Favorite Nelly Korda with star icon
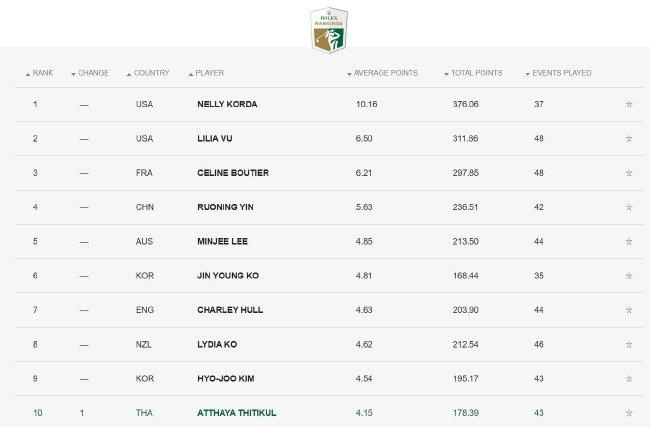650x427 pixels. click(x=629, y=104)
